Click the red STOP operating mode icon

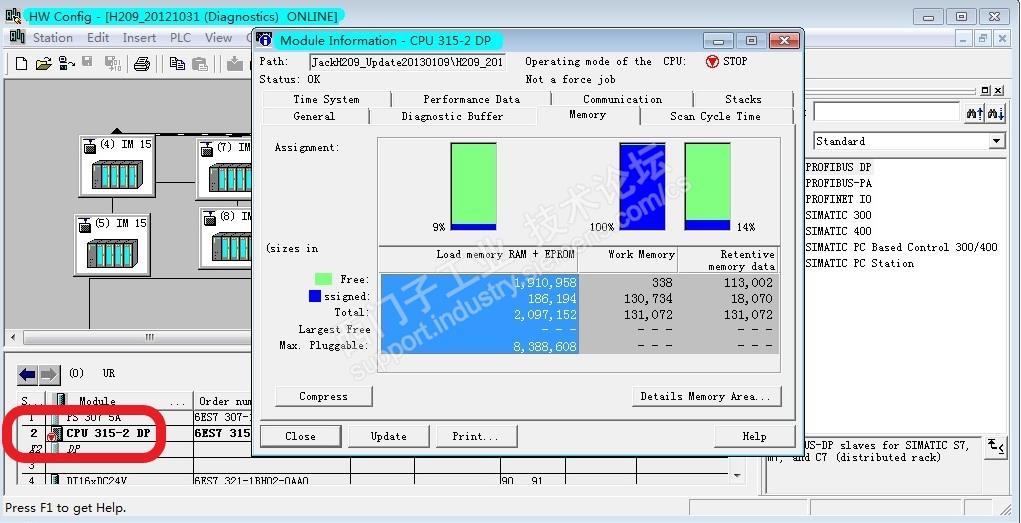tap(712, 61)
